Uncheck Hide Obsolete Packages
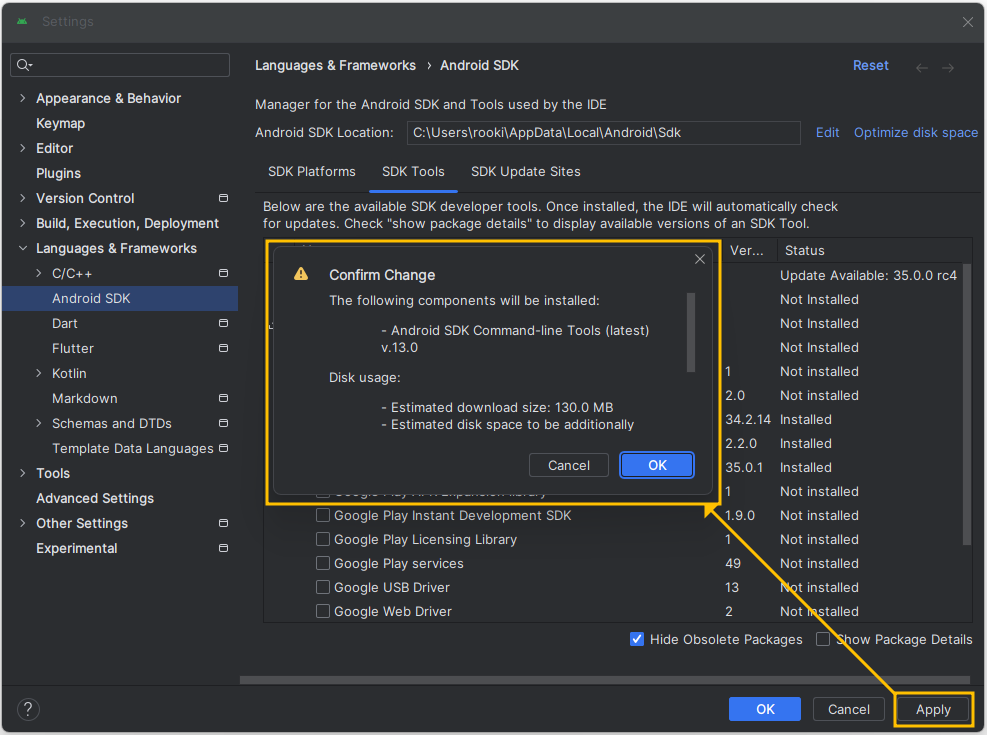Viewport: 987px width, 735px height. (x=637, y=639)
